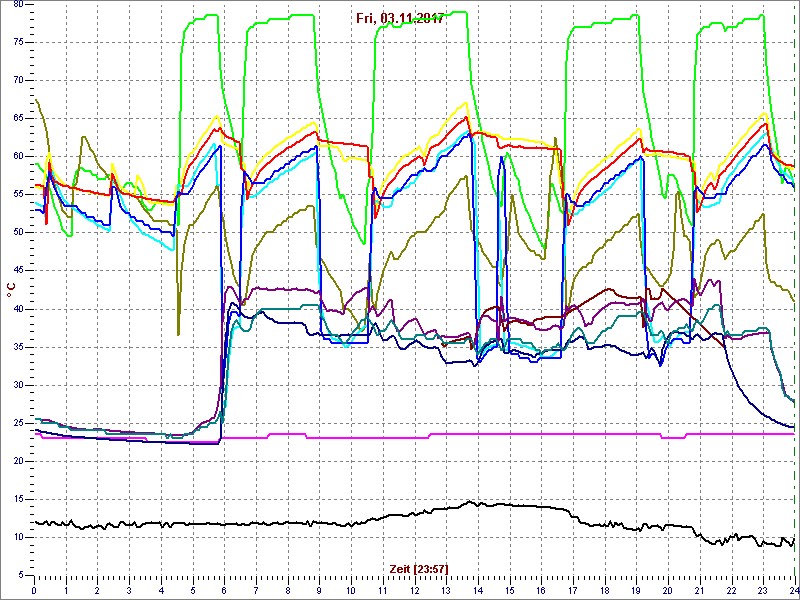Click hour 23 on the time axis
Viewport: 800px width, 600px height.
click(763, 589)
